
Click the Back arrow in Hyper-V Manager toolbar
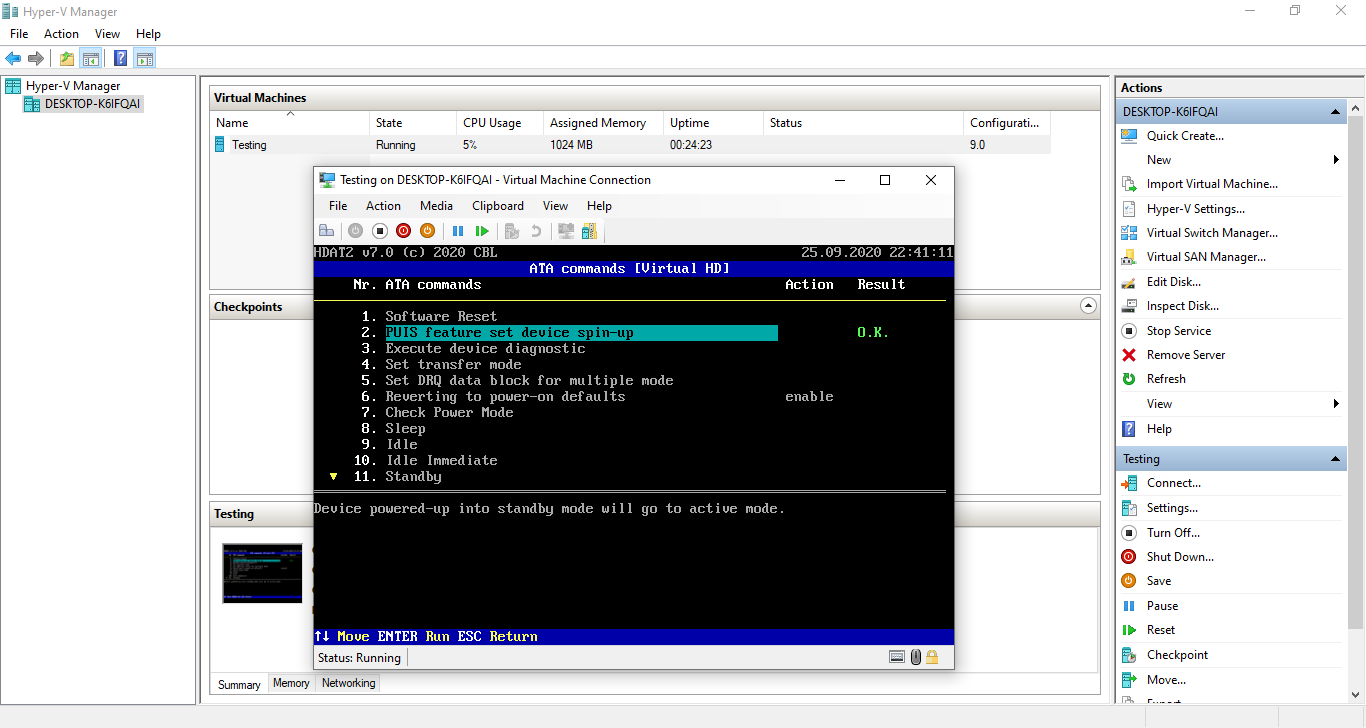(13, 59)
